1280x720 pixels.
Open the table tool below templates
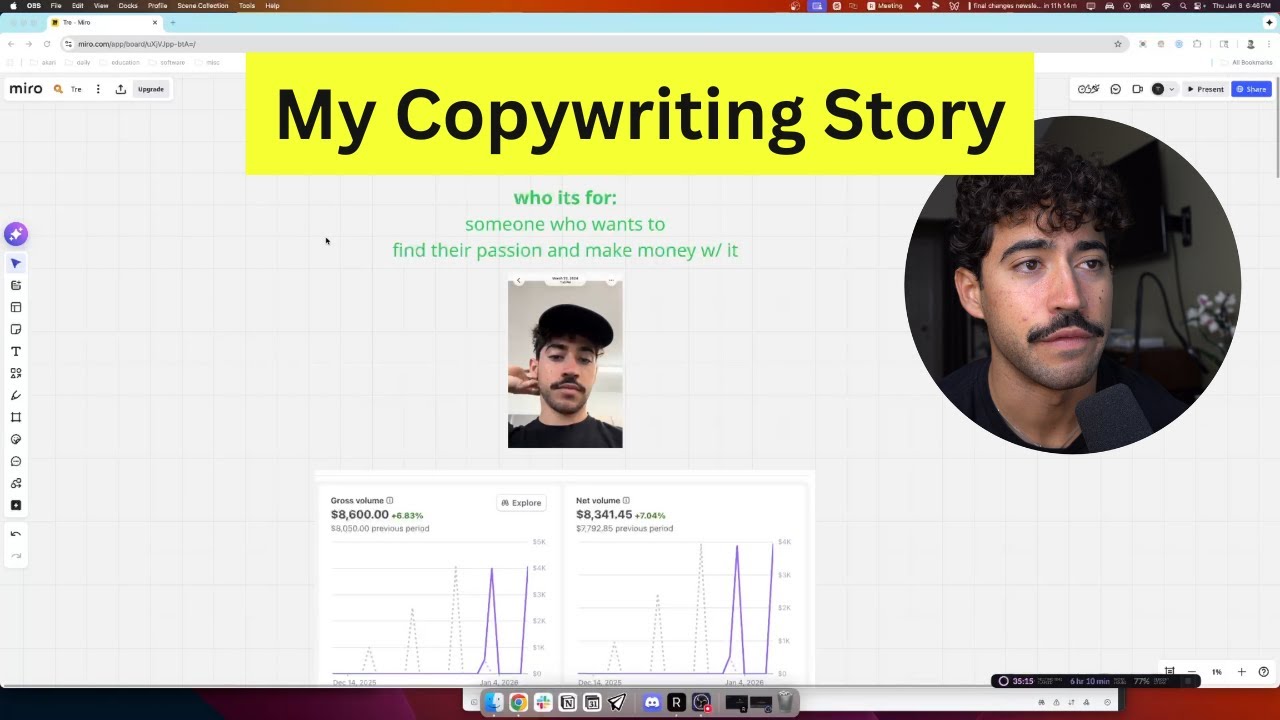15,307
